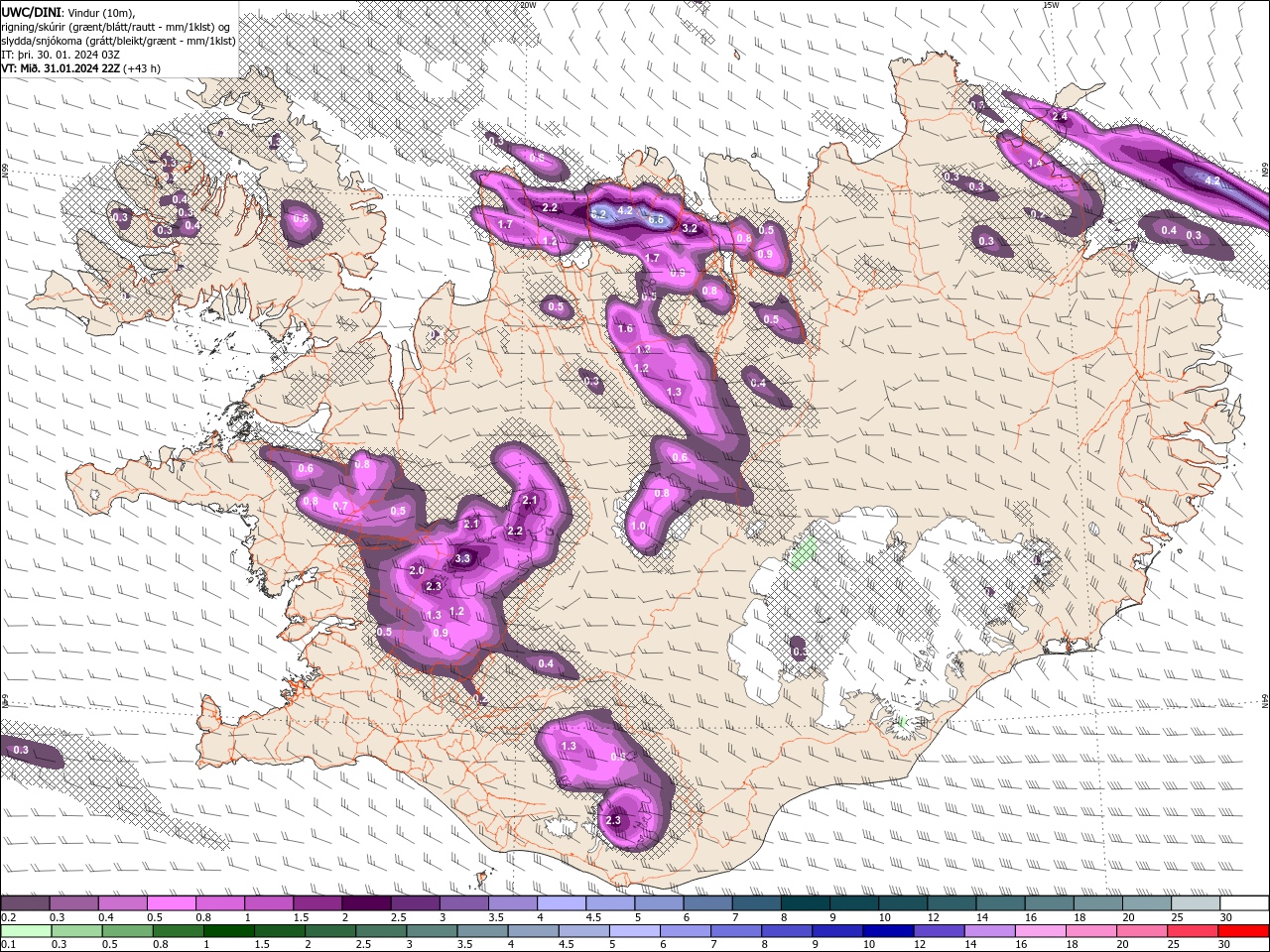Click the "1.0" value on the map
Screen dimensions: 1270x952
[x=638, y=527]
